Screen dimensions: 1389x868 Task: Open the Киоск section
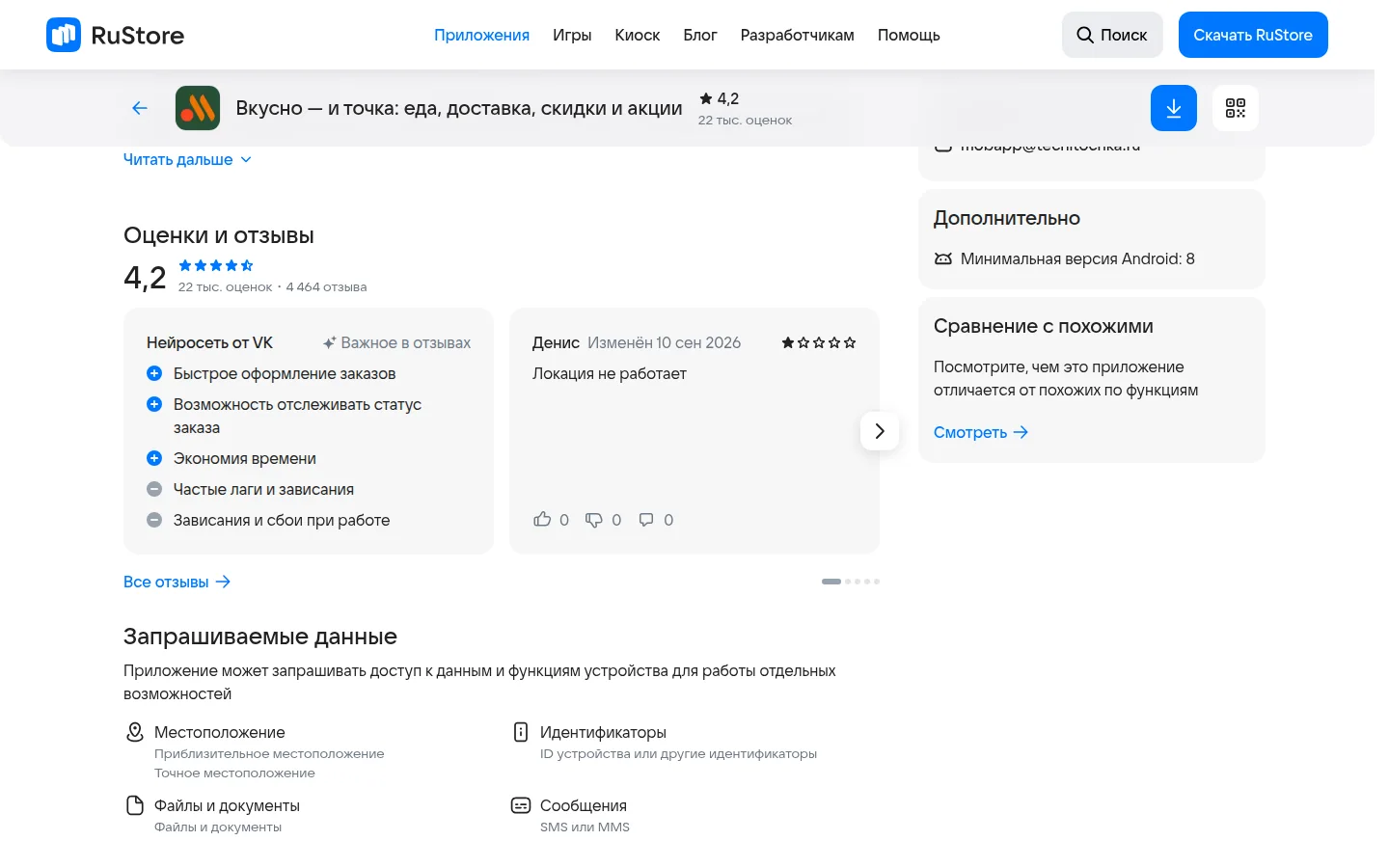coord(638,35)
